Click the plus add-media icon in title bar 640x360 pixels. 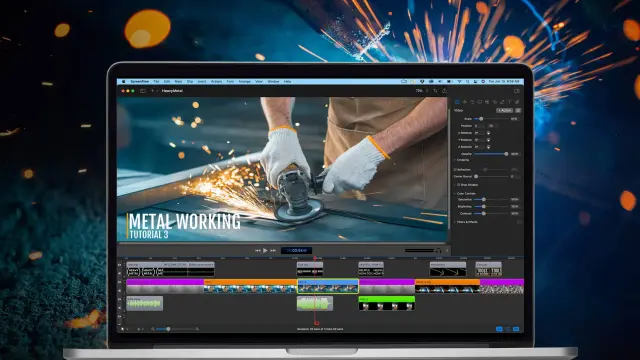pos(152,91)
